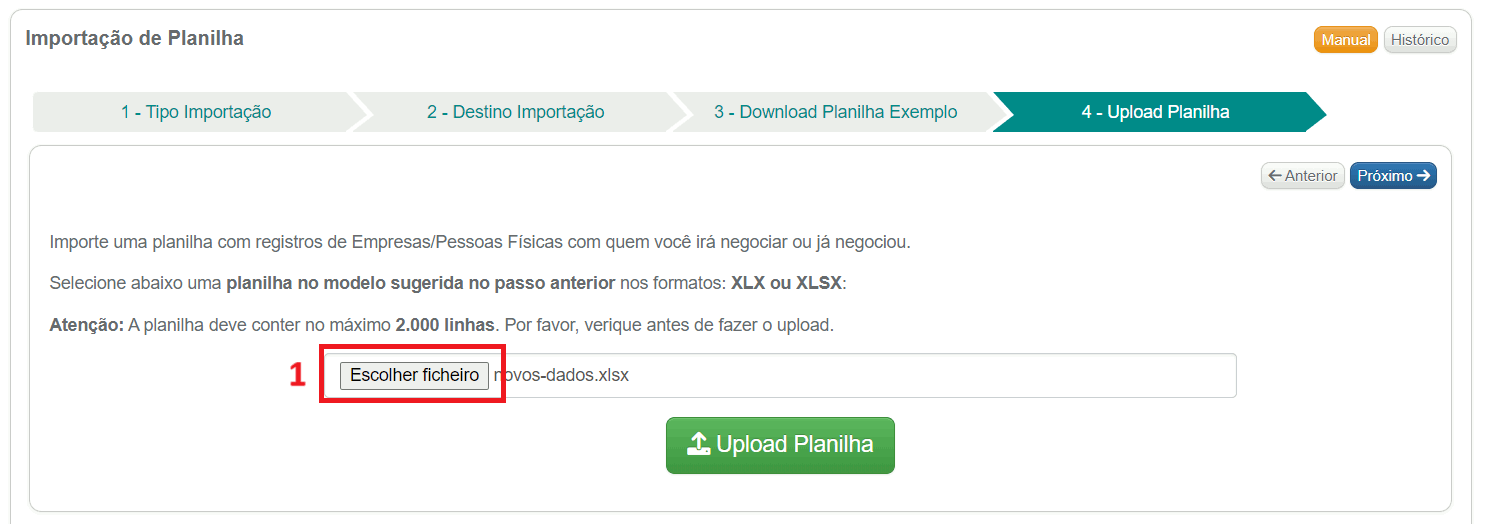Go to step 2 - Destino Importação

(515, 112)
